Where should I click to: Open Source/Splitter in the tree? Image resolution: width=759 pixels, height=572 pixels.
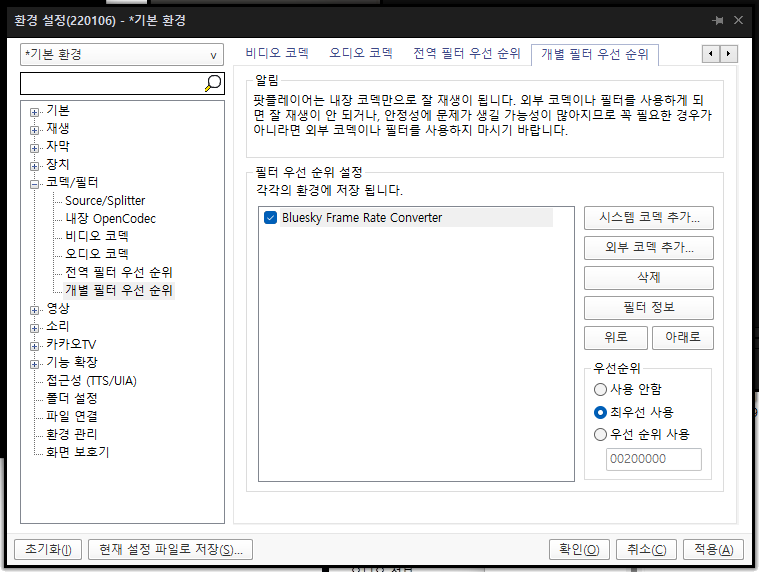(105, 200)
